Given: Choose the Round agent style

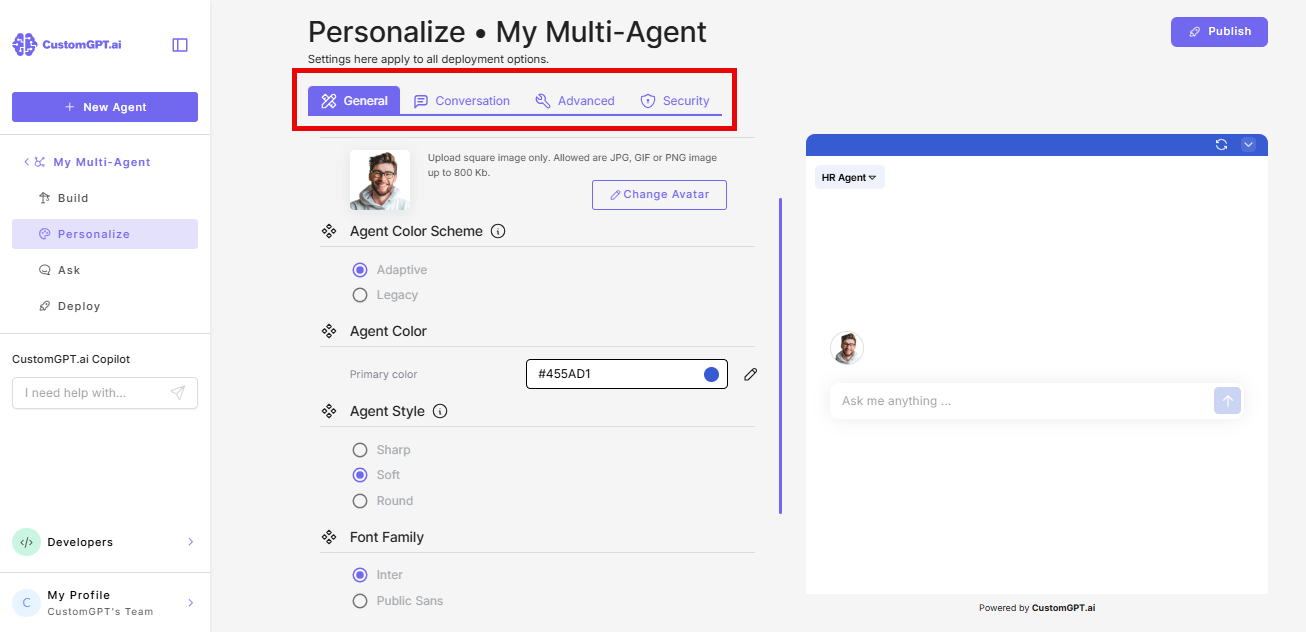Looking at the screenshot, I should pos(360,500).
